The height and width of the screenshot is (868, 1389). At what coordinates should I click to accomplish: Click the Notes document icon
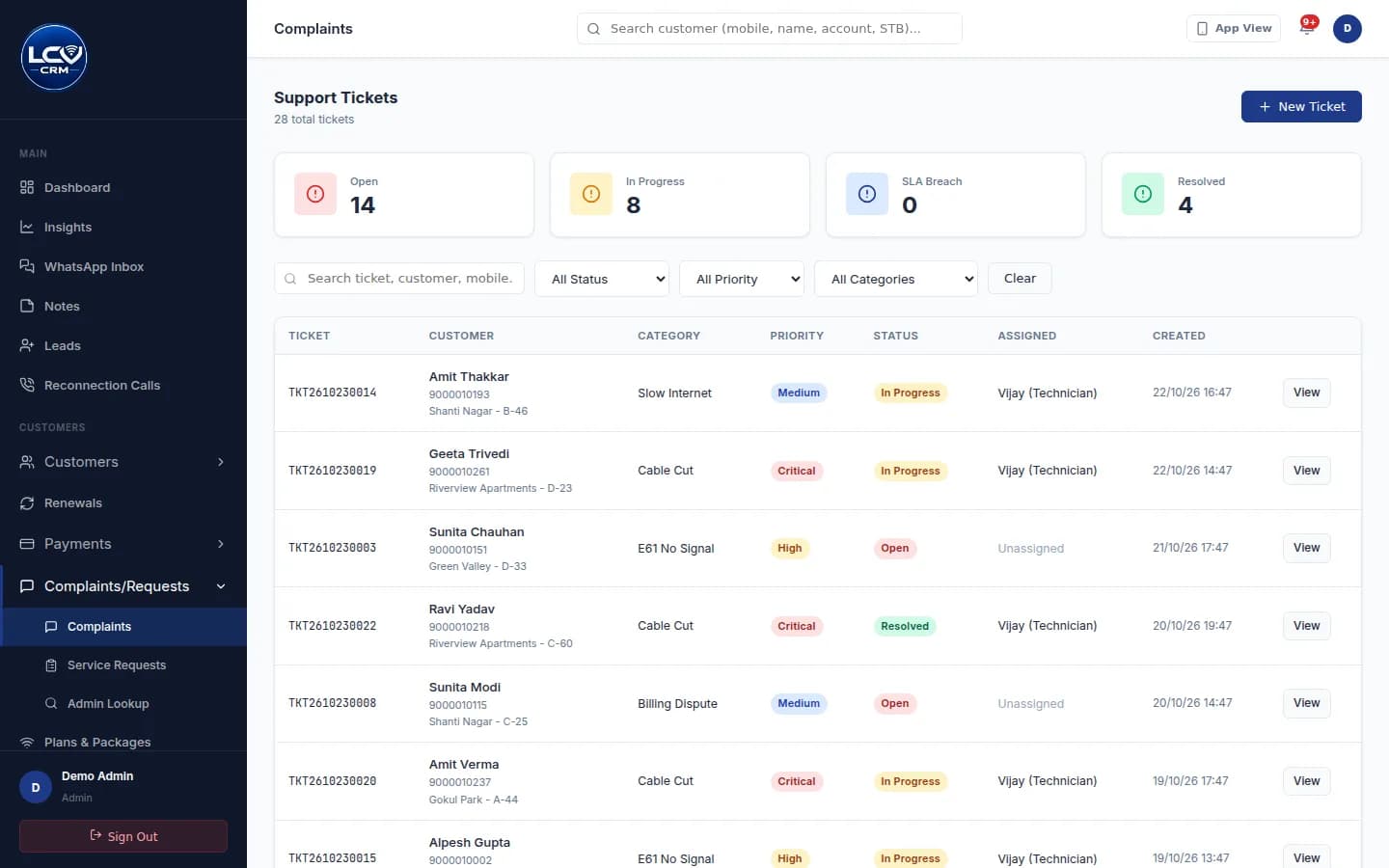27,306
